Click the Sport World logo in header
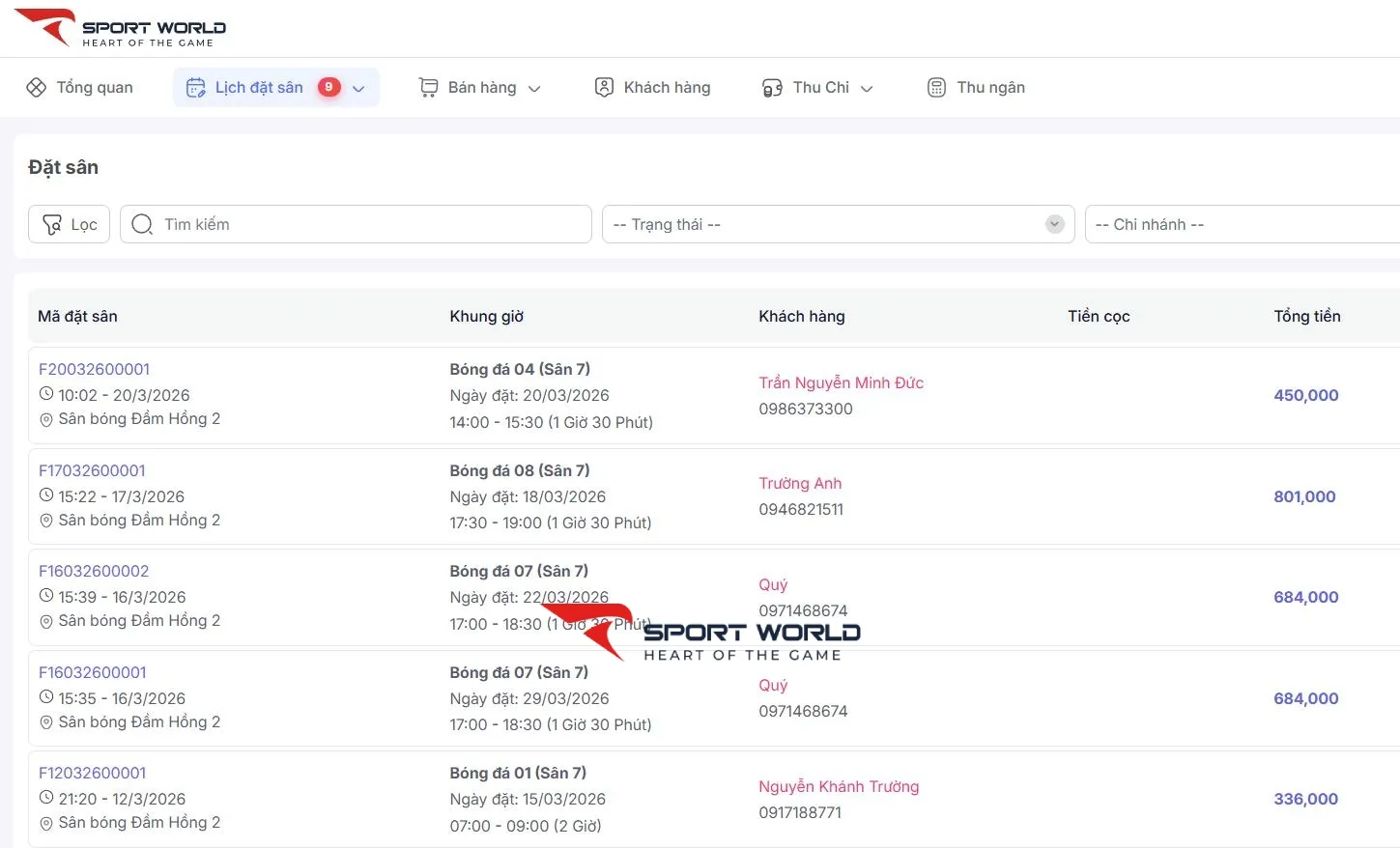 pos(121,28)
